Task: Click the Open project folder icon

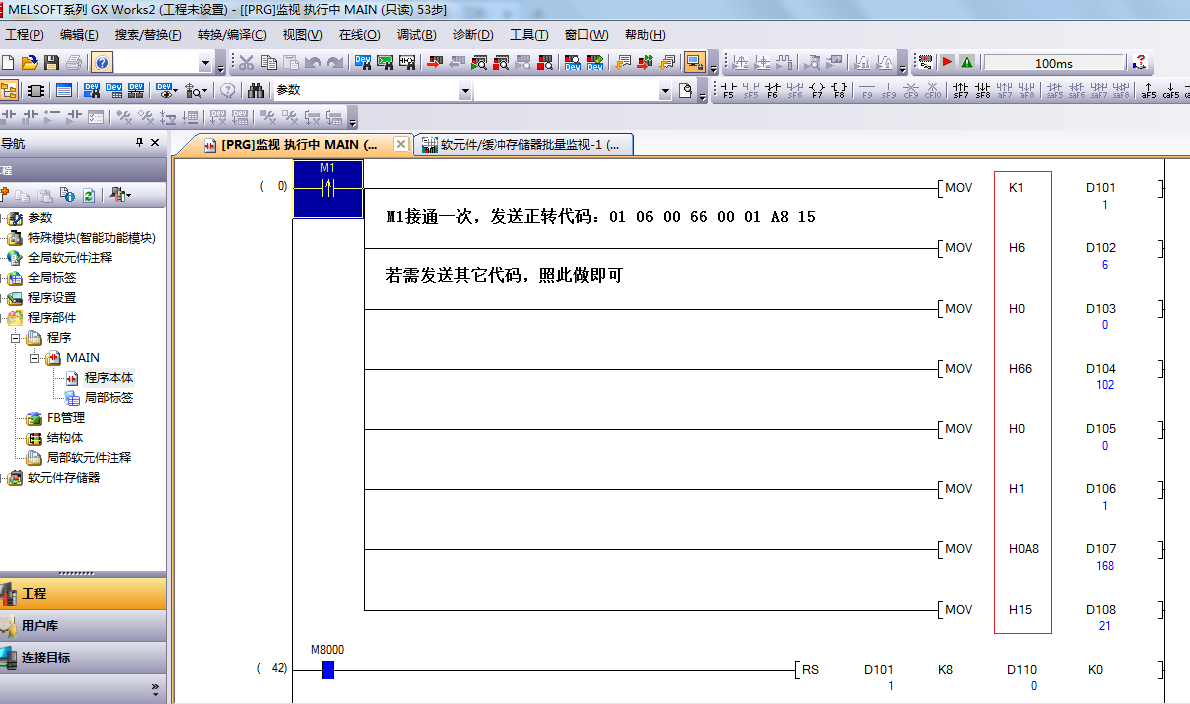Action: click(x=29, y=63)
